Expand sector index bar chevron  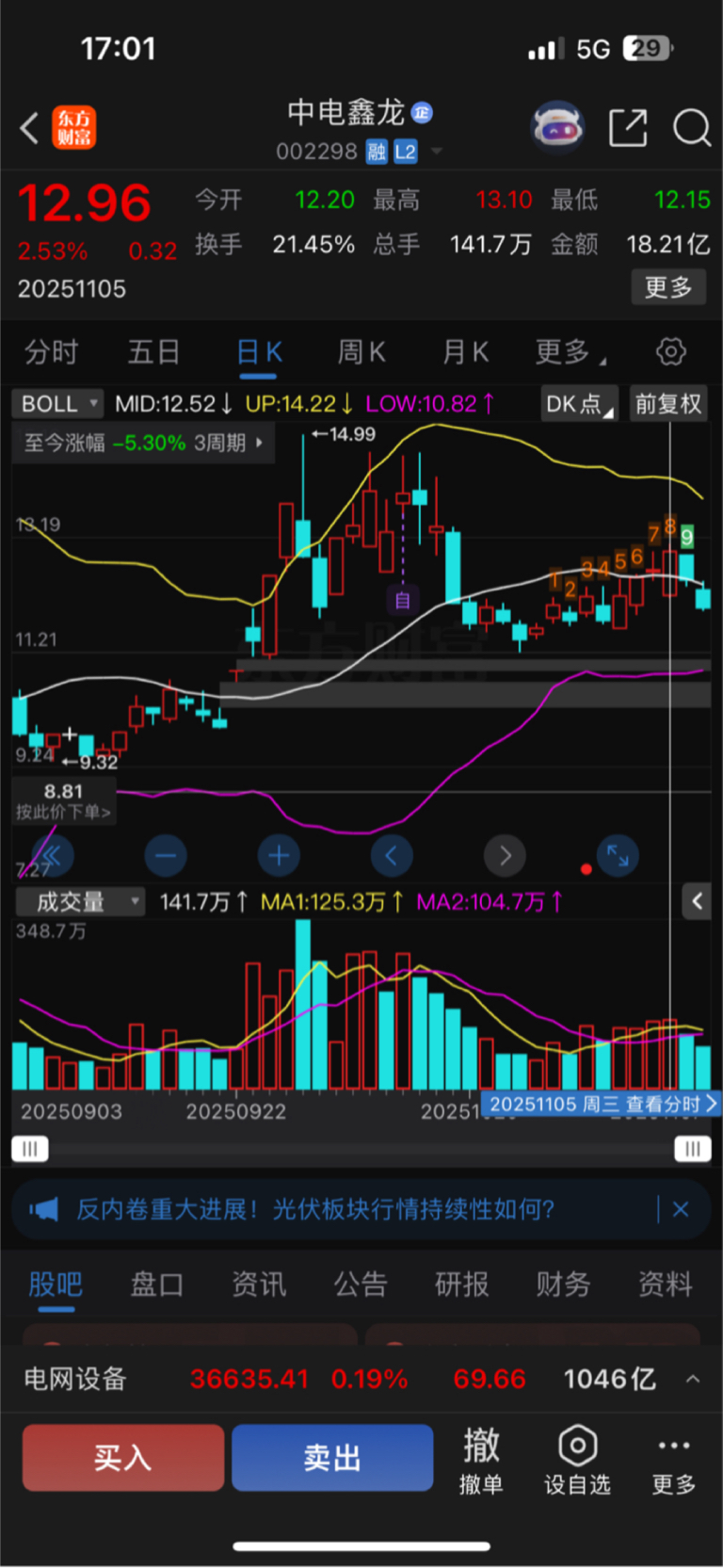(693, 1380)
